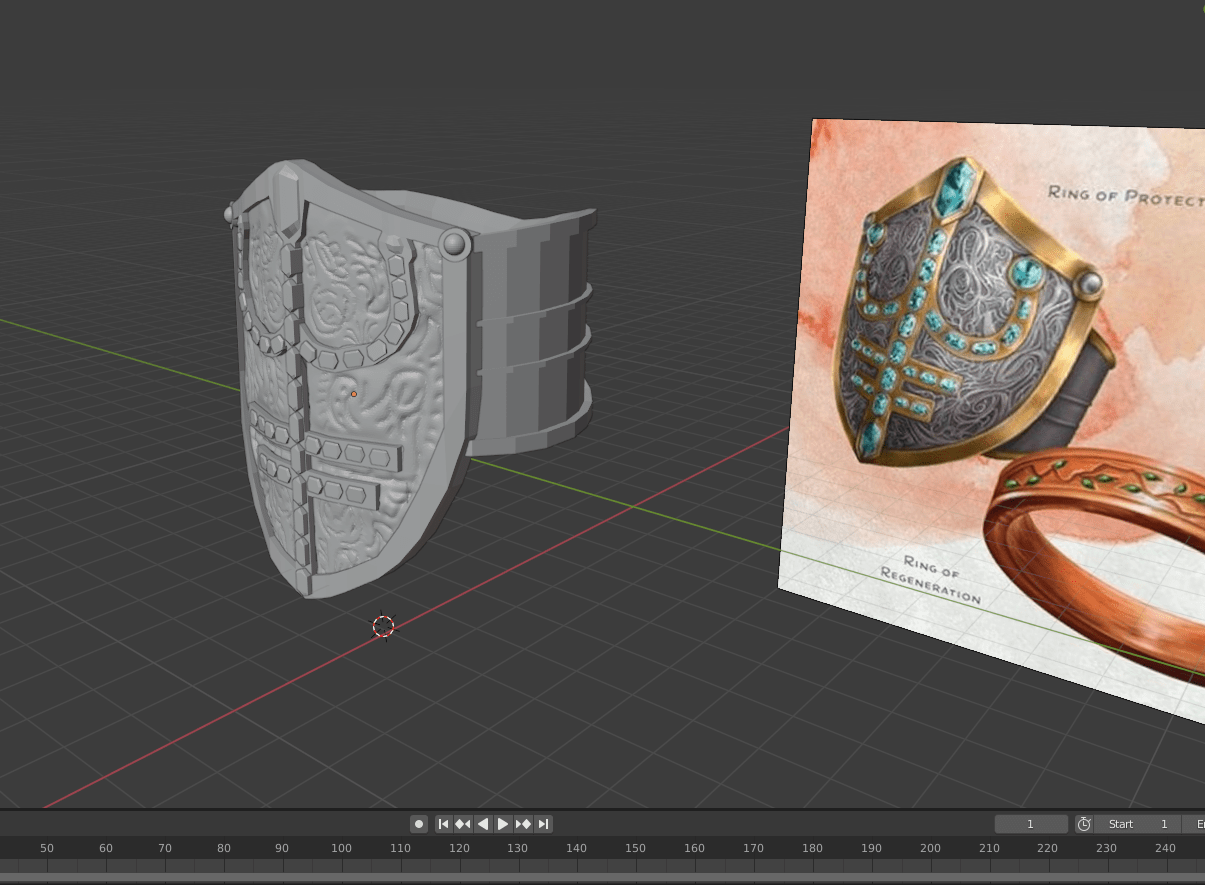
Task: Toggle the preview range stopwatch icon
Action: coord(1084,824)
